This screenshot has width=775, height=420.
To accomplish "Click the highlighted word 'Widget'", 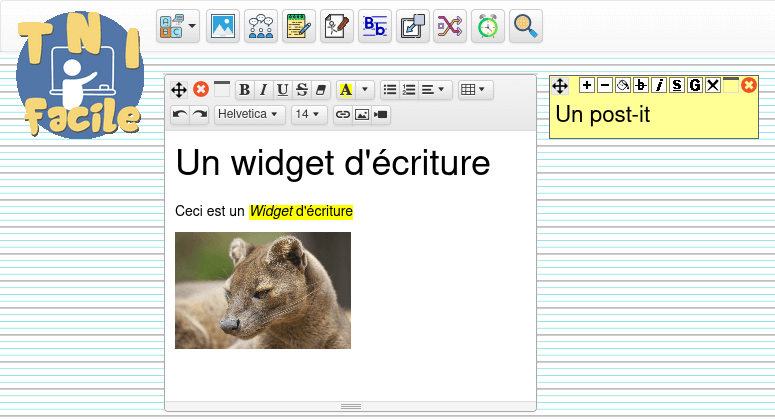I will [x=271, y=211].
